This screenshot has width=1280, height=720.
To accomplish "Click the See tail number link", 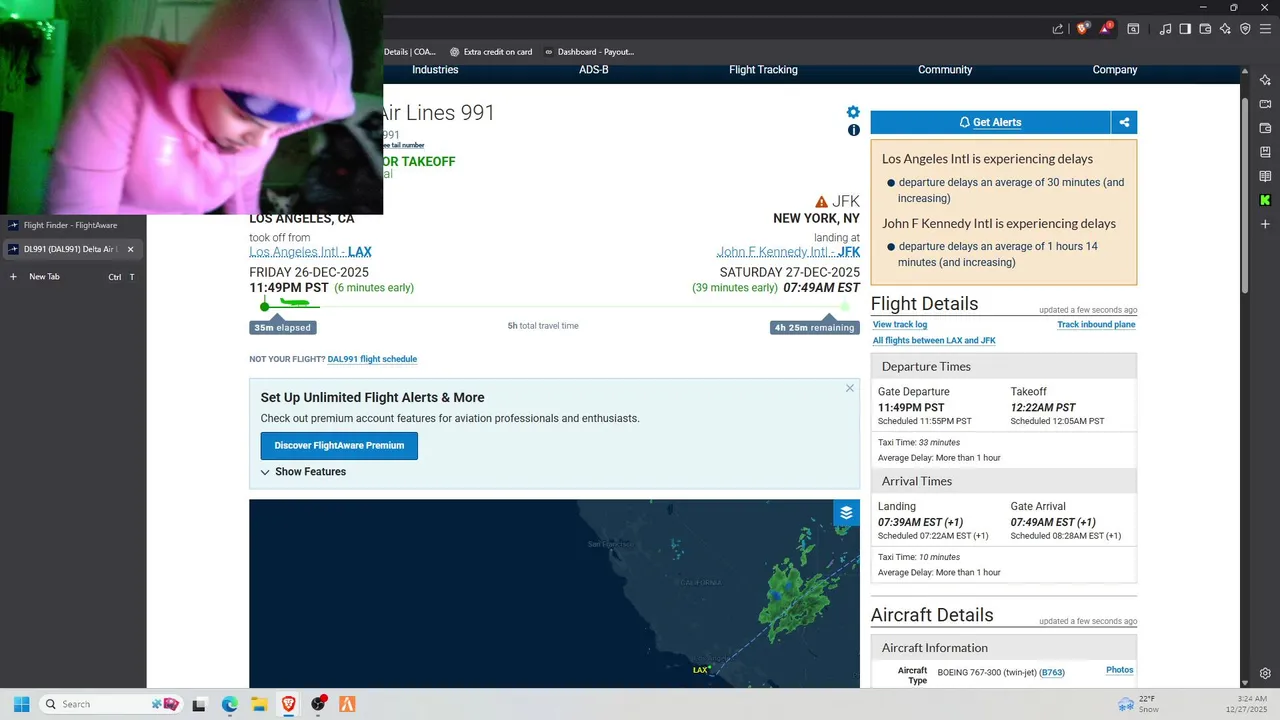I will [x=404, y=146].
